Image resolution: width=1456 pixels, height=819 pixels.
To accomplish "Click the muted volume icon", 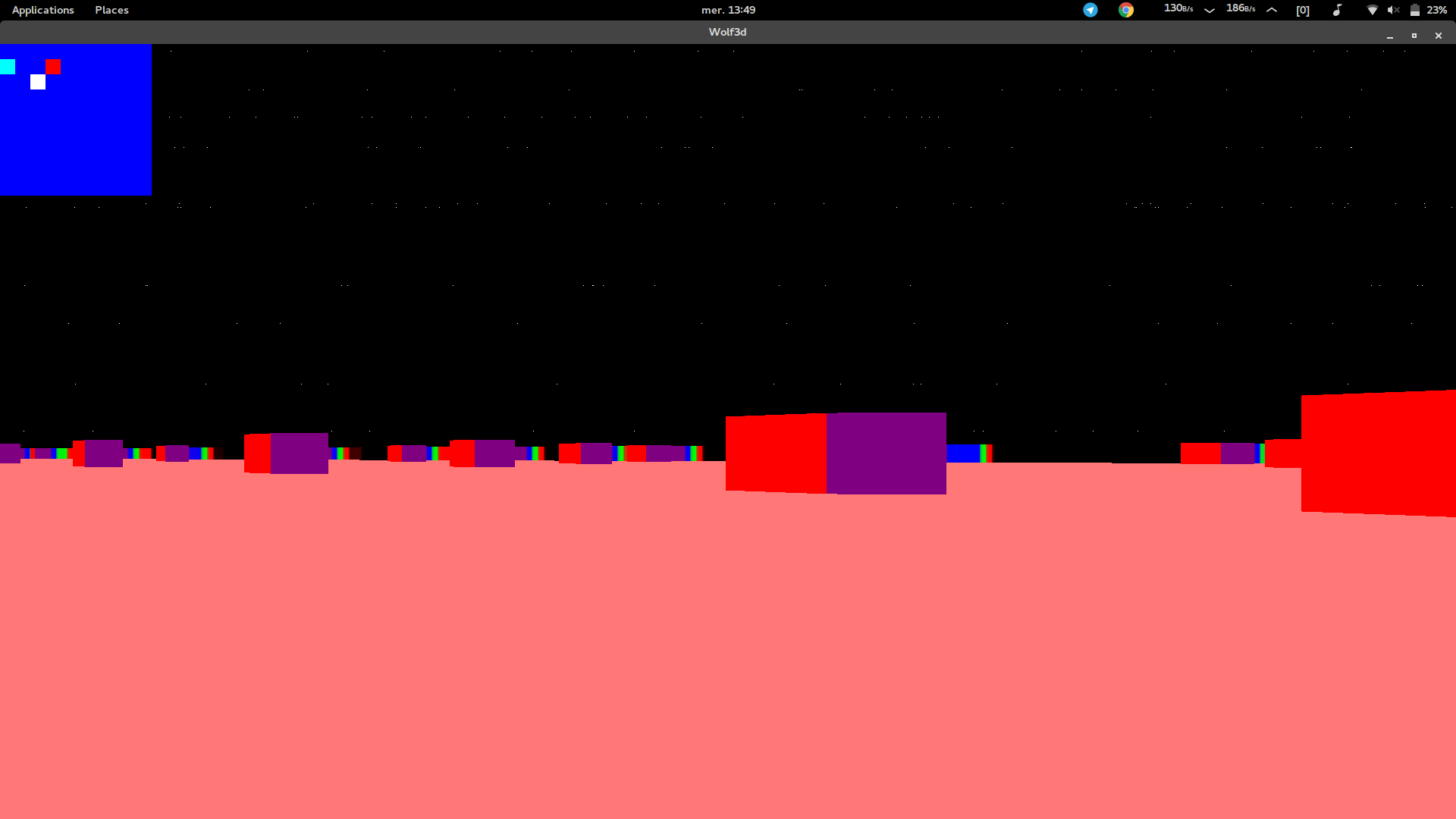I will (x=1393, y=10).
